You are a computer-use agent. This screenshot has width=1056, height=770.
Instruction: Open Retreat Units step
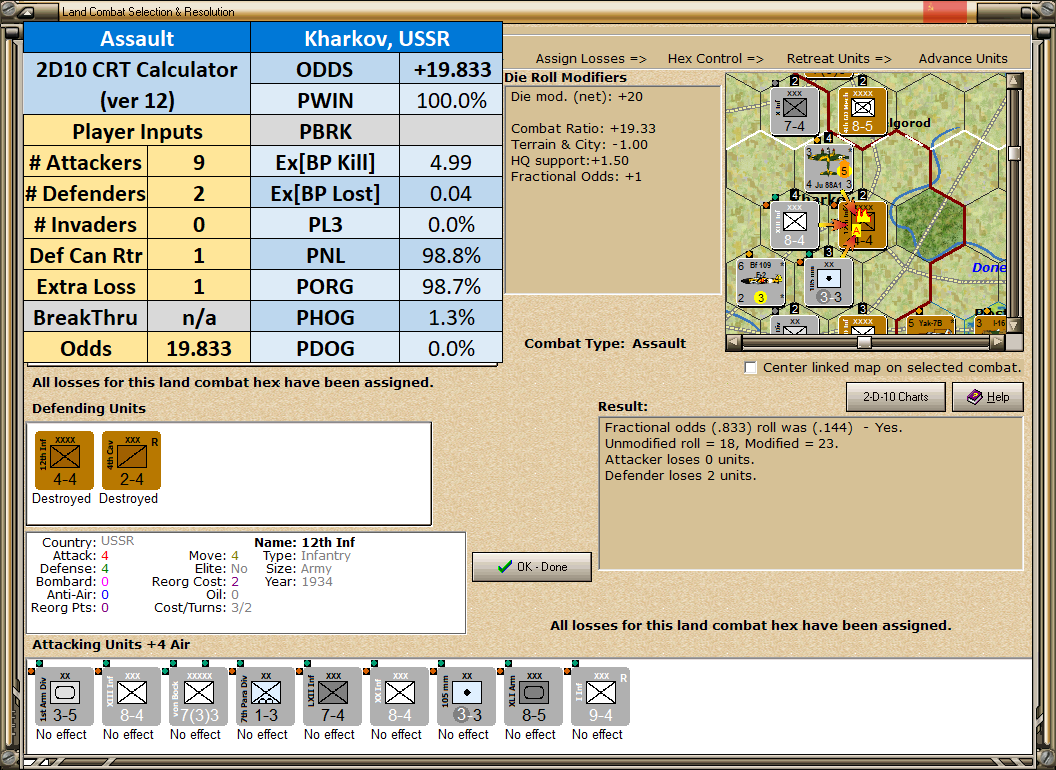tap(838, 59)
